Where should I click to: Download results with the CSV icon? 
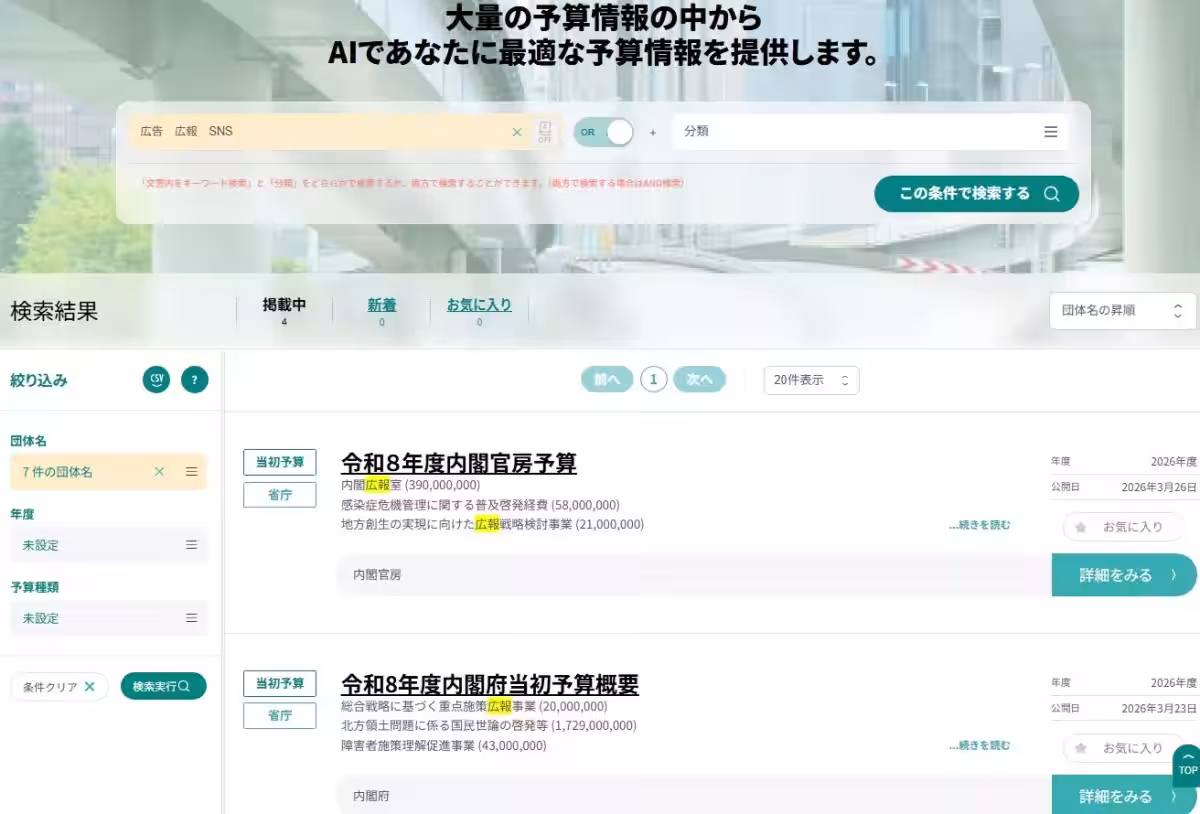(x=156, y=380)
